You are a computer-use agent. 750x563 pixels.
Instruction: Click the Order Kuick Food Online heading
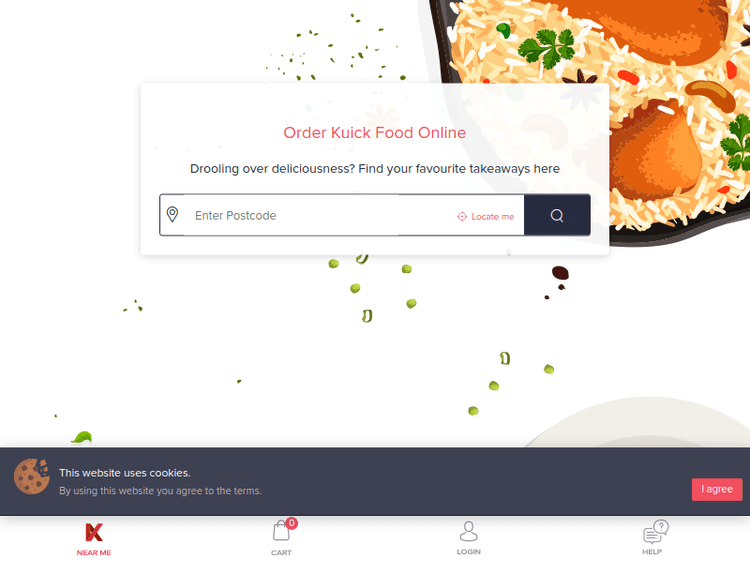[x=375, y=132]
